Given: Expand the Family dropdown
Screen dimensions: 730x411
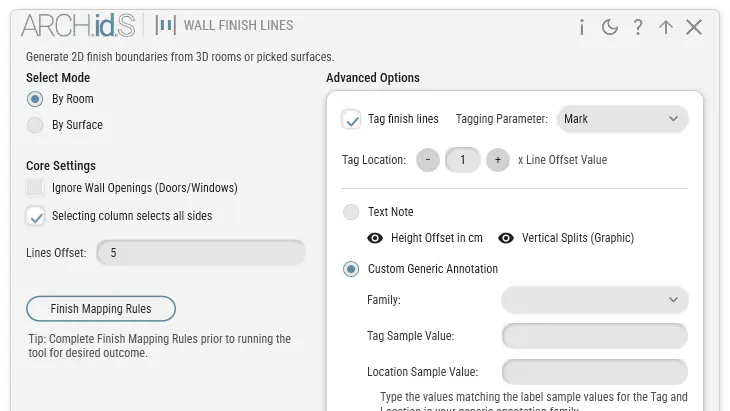Looking at the screenshot, I should (x=595, y=300).
